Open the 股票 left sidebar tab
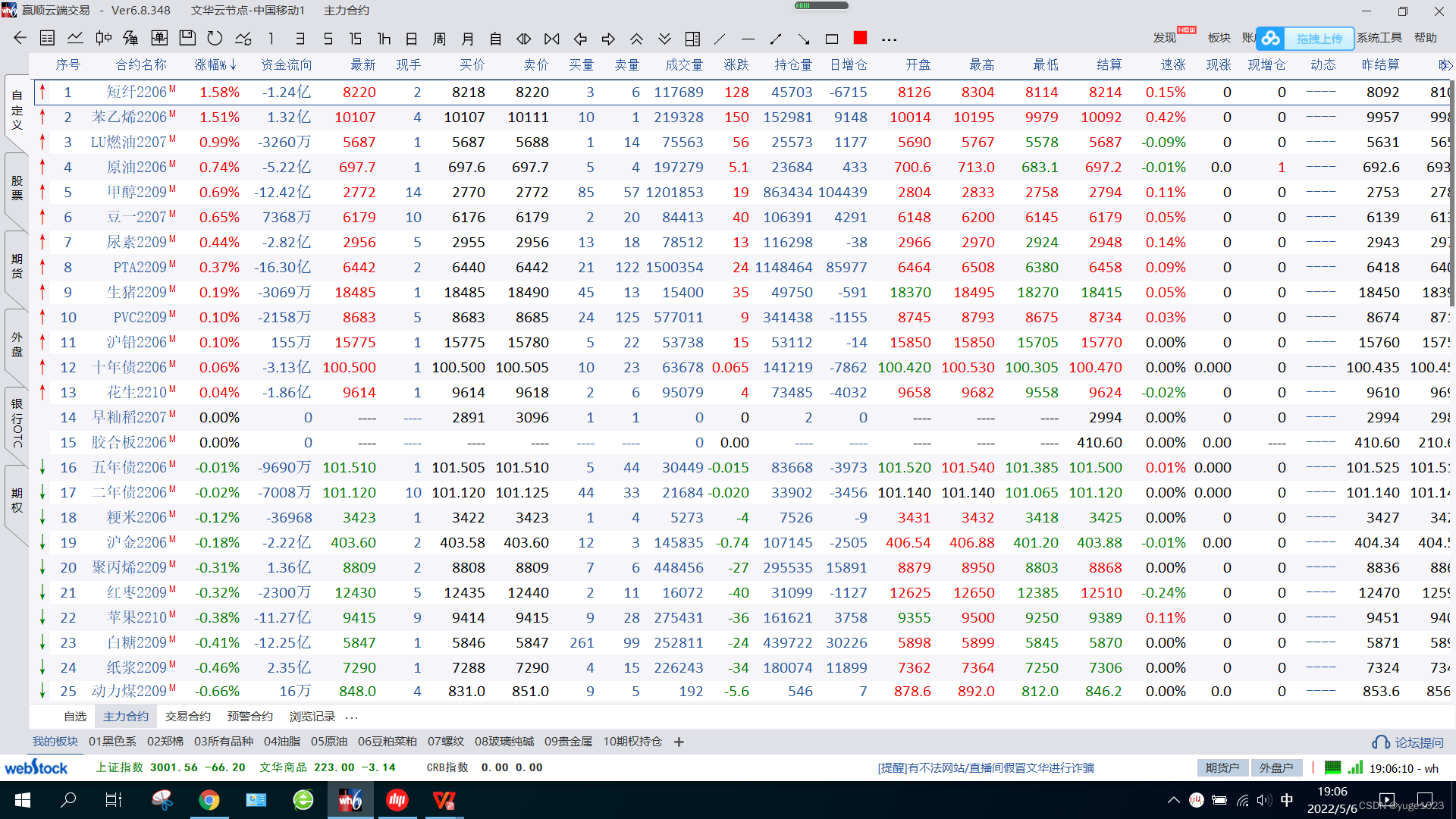 (x=17, y=187)
